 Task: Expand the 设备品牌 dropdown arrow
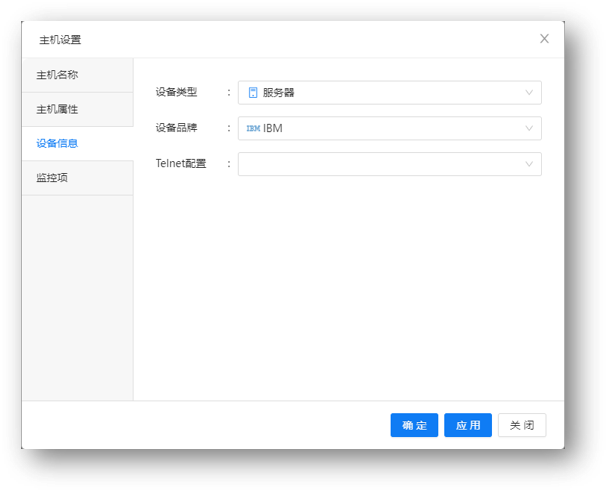tap(529, 128)
